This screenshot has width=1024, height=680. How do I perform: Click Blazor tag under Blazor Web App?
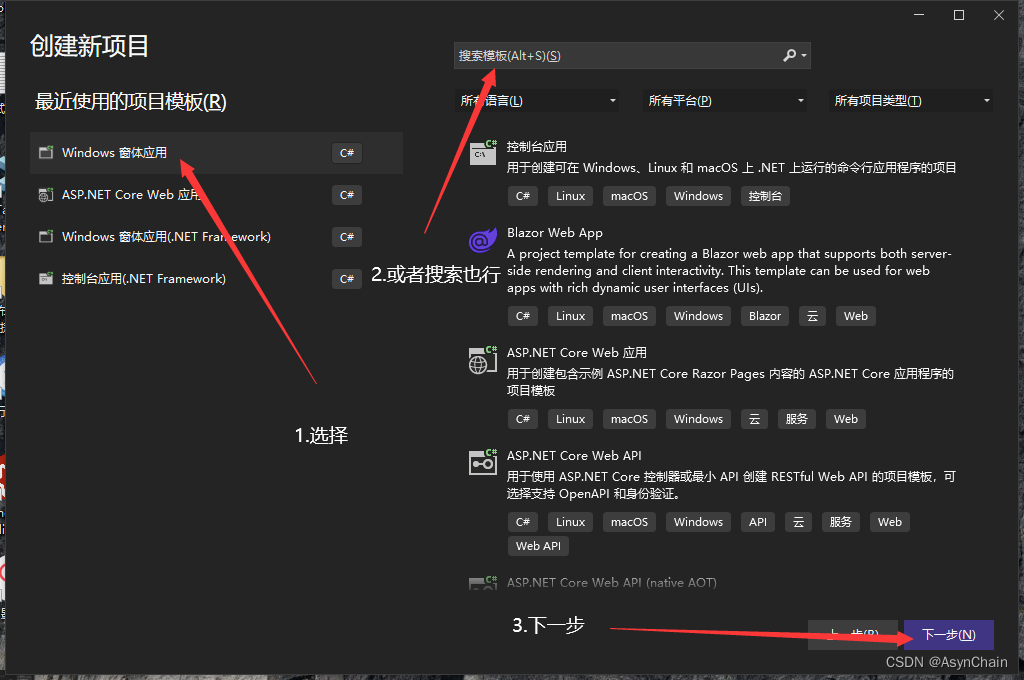tap(765, 316)
